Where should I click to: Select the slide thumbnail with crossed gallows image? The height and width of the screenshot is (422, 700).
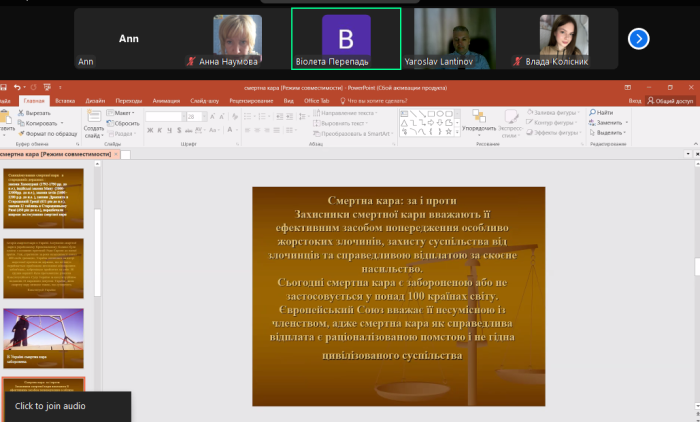pyautogui.click(x=45, y=336)
